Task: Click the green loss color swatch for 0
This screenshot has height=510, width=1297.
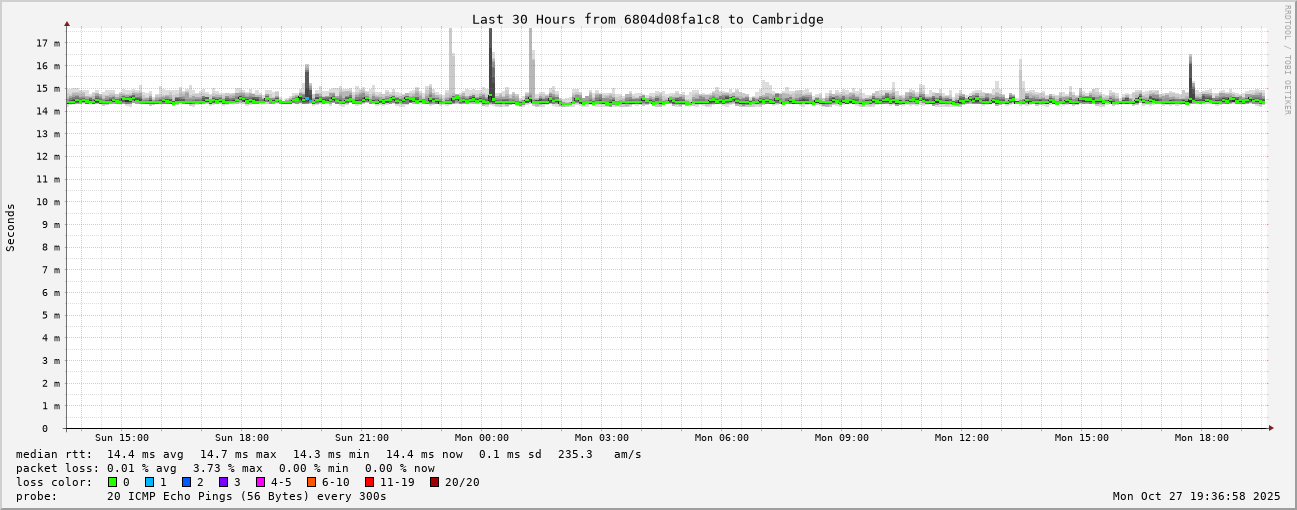Action: click(x=113, y=482)
